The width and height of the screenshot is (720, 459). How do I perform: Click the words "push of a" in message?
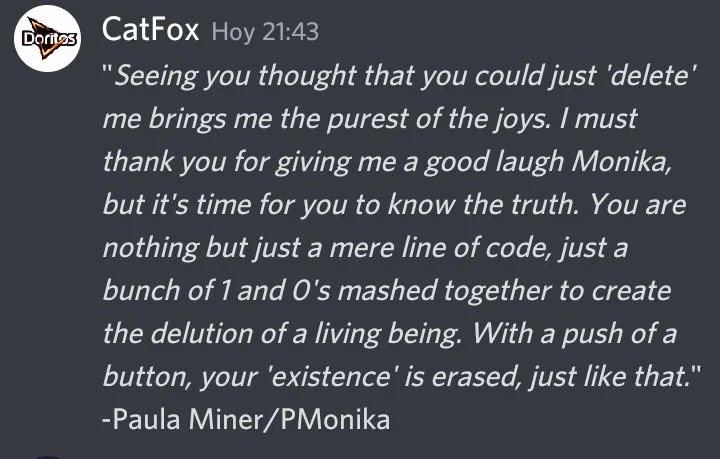(619, 334)
